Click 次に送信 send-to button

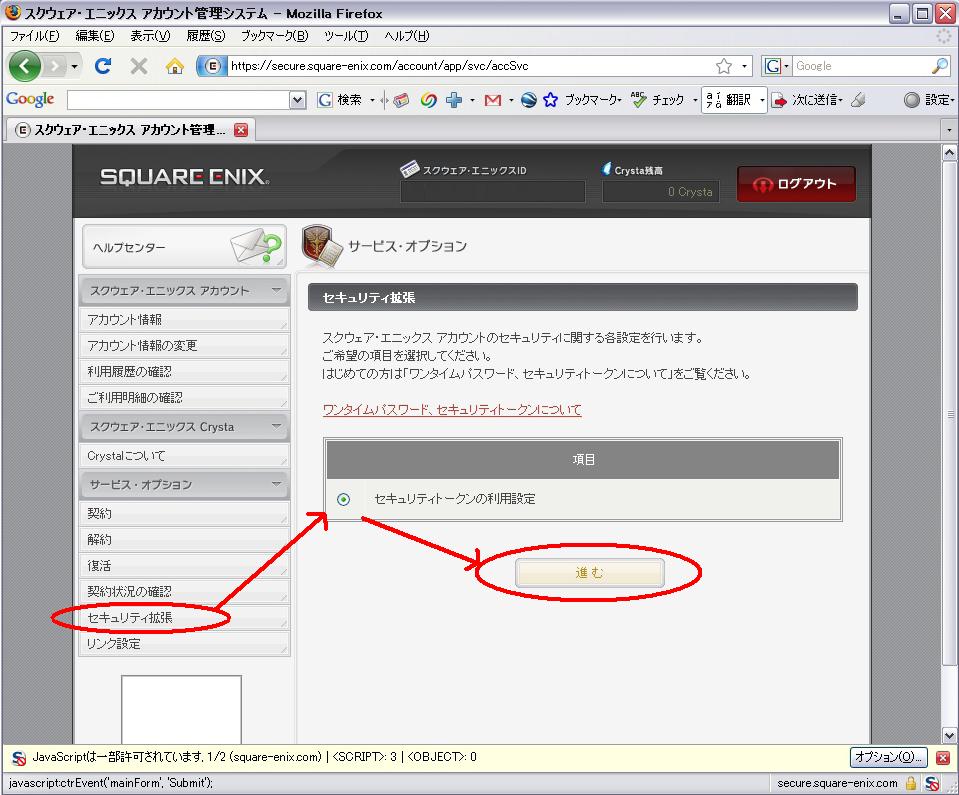click(x=807, y=100)
